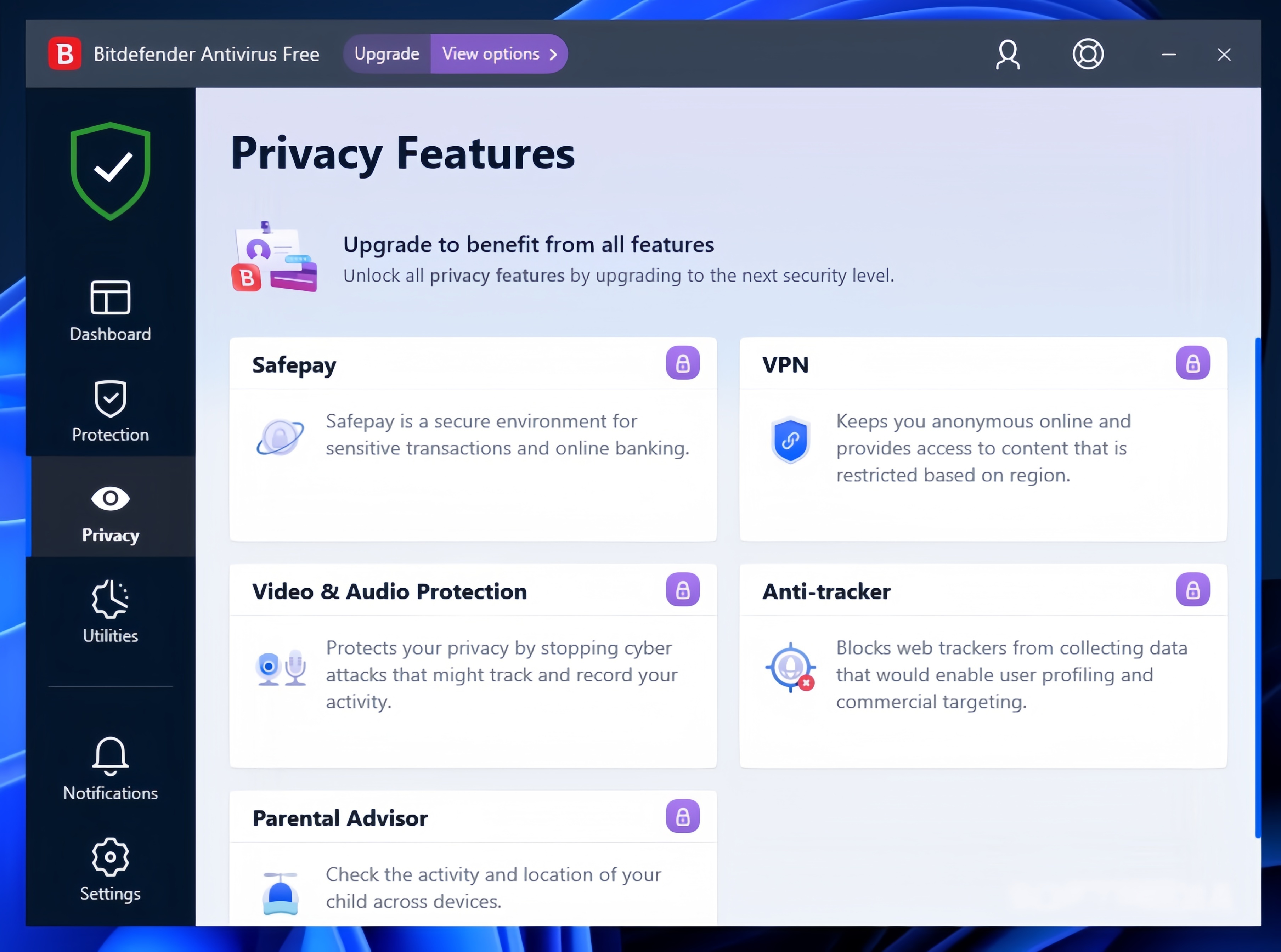The image size is (1281, 952).
Task: Click 'Unlock all privacy features' subtitle text
Action: click(618, 276)
